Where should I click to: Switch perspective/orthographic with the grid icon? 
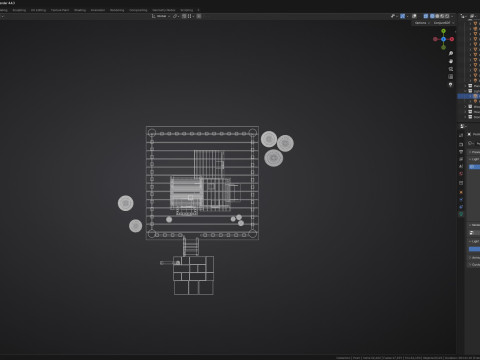[451, 77]
